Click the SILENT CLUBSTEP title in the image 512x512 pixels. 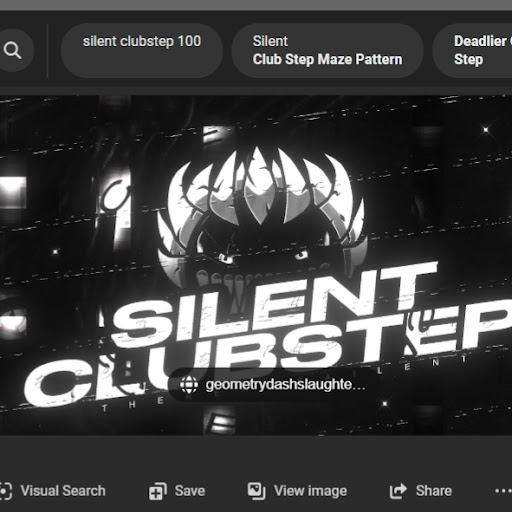pos(267,337)
